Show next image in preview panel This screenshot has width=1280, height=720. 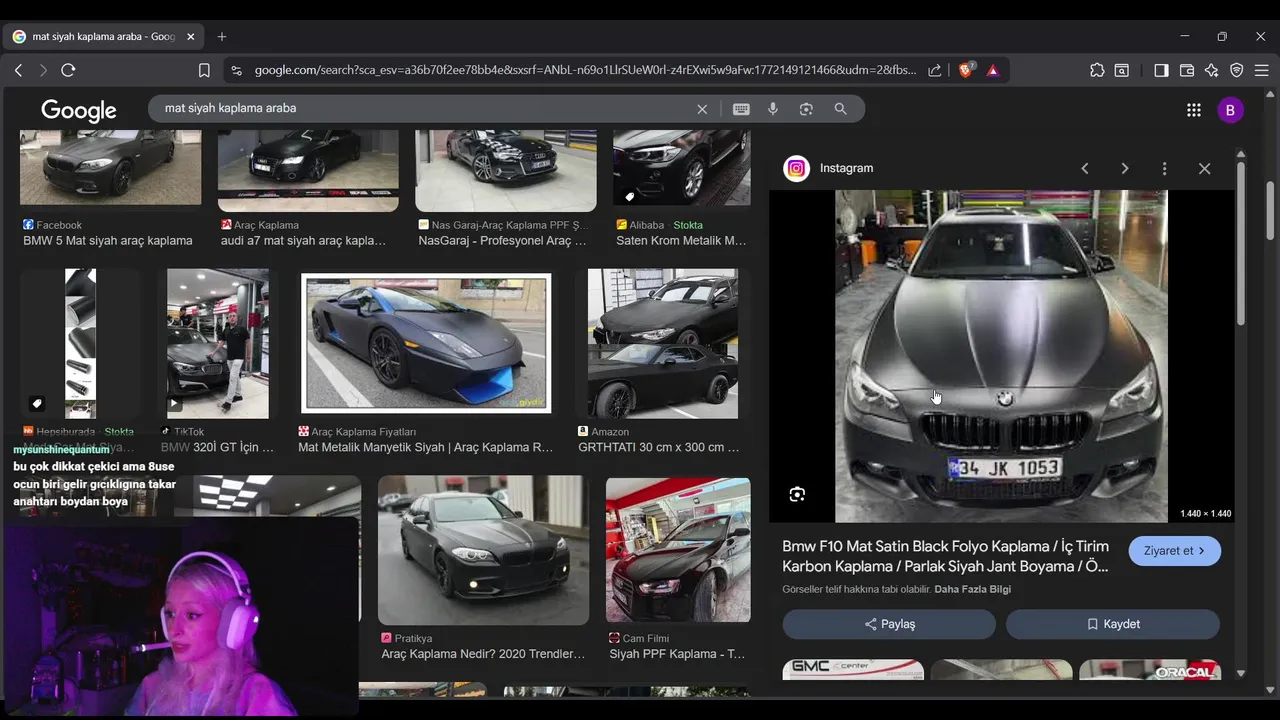click(1125, 168)
